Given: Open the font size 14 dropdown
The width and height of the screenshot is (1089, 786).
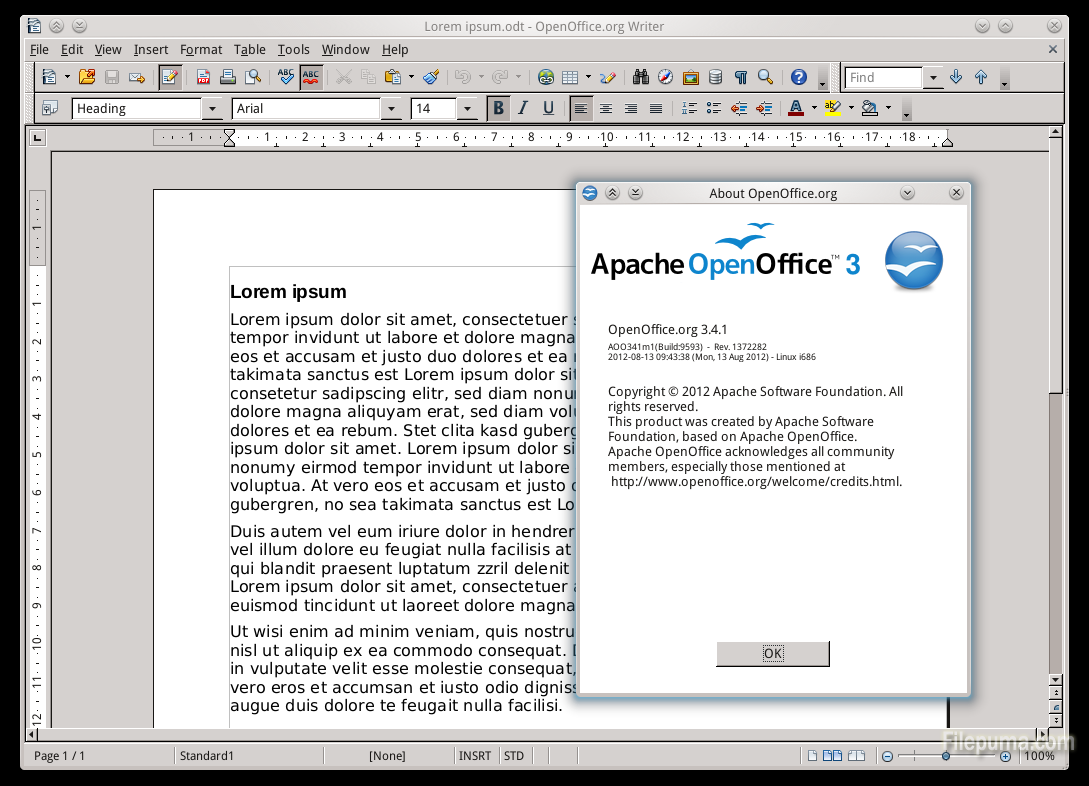Looking at the screenshot, I should 467,109.
